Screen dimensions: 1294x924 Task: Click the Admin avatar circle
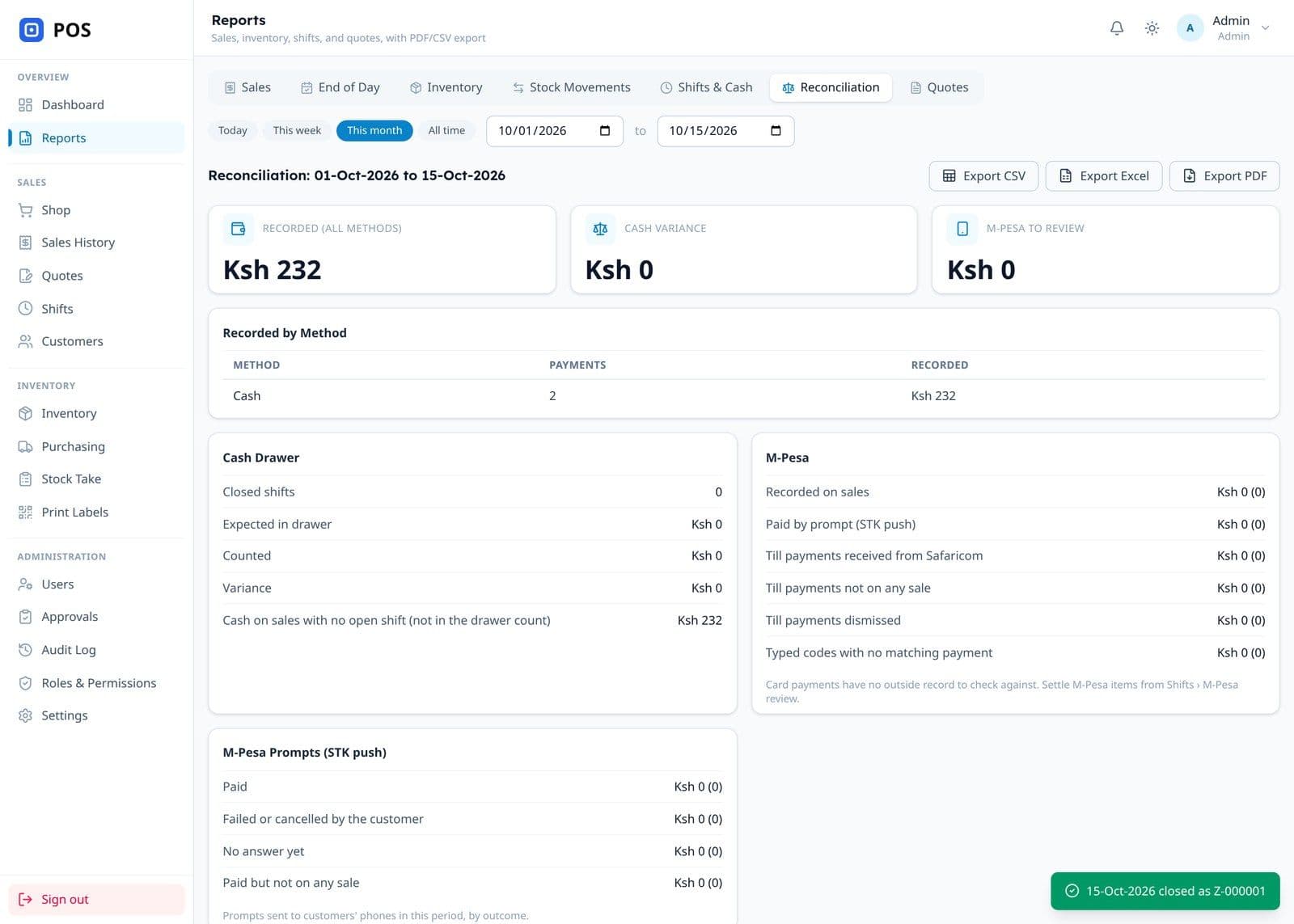(1190, 28)
